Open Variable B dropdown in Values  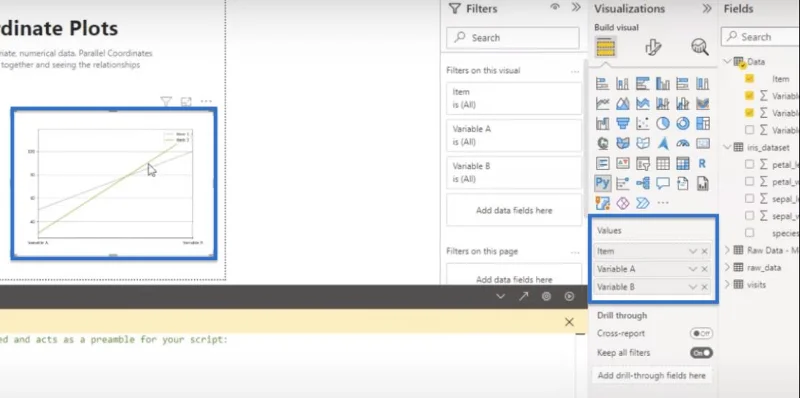click(692, 287)
